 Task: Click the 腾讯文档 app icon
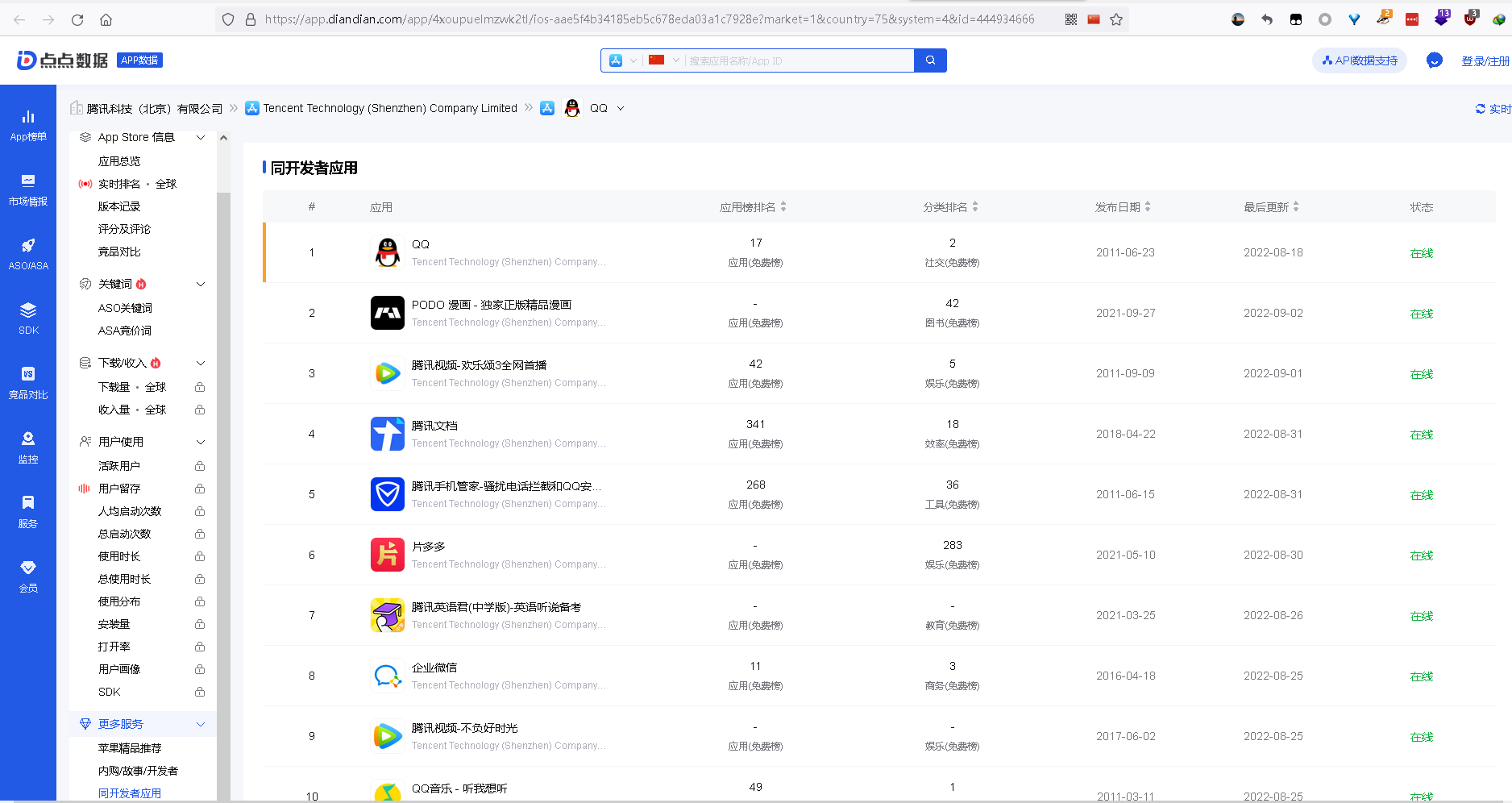388,434
